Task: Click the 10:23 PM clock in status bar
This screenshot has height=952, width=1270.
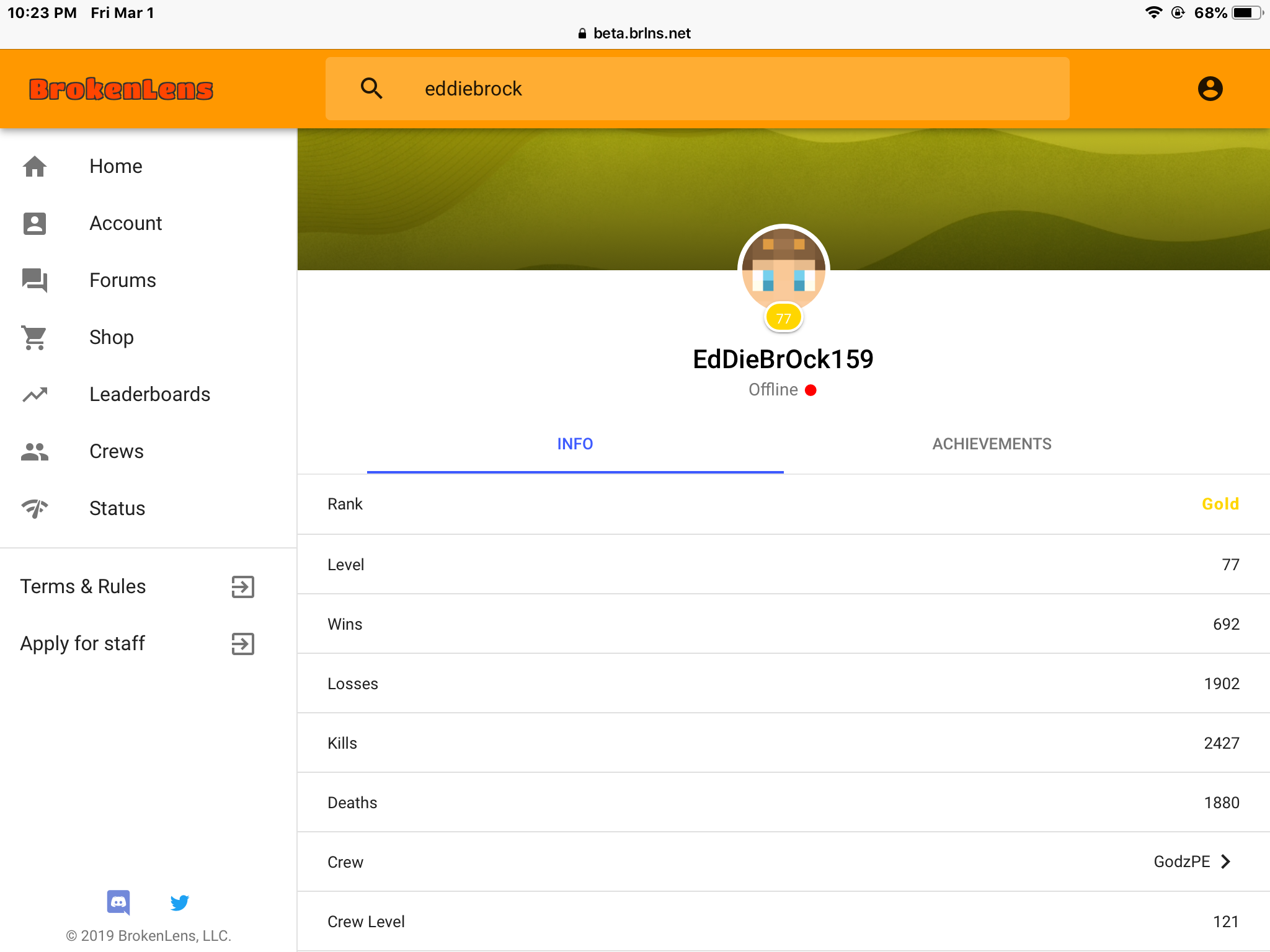Action: click(x=42, y=12)
